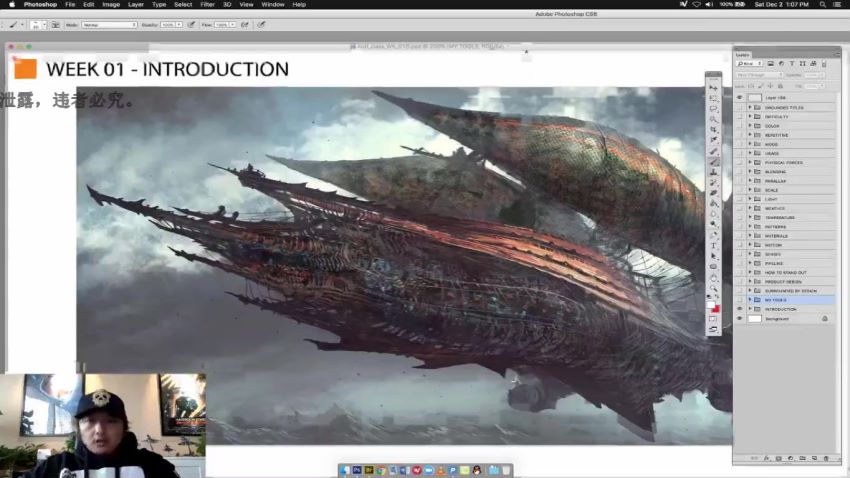Screen dimensions: 850x478
Task: Select the Zoom tool
Action: [x=713, y=288]
